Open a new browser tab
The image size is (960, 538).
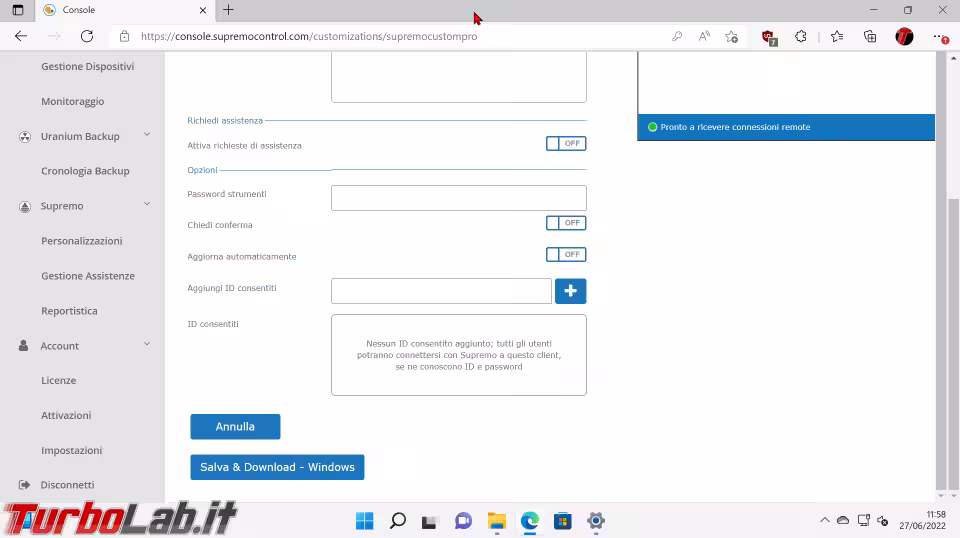click(228, 10)
